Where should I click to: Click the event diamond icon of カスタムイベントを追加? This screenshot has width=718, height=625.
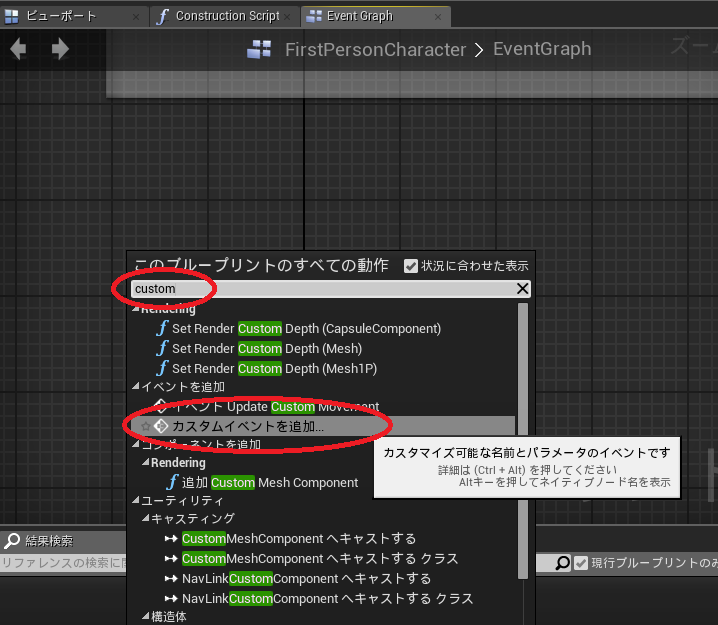click(x=161, y=426)
